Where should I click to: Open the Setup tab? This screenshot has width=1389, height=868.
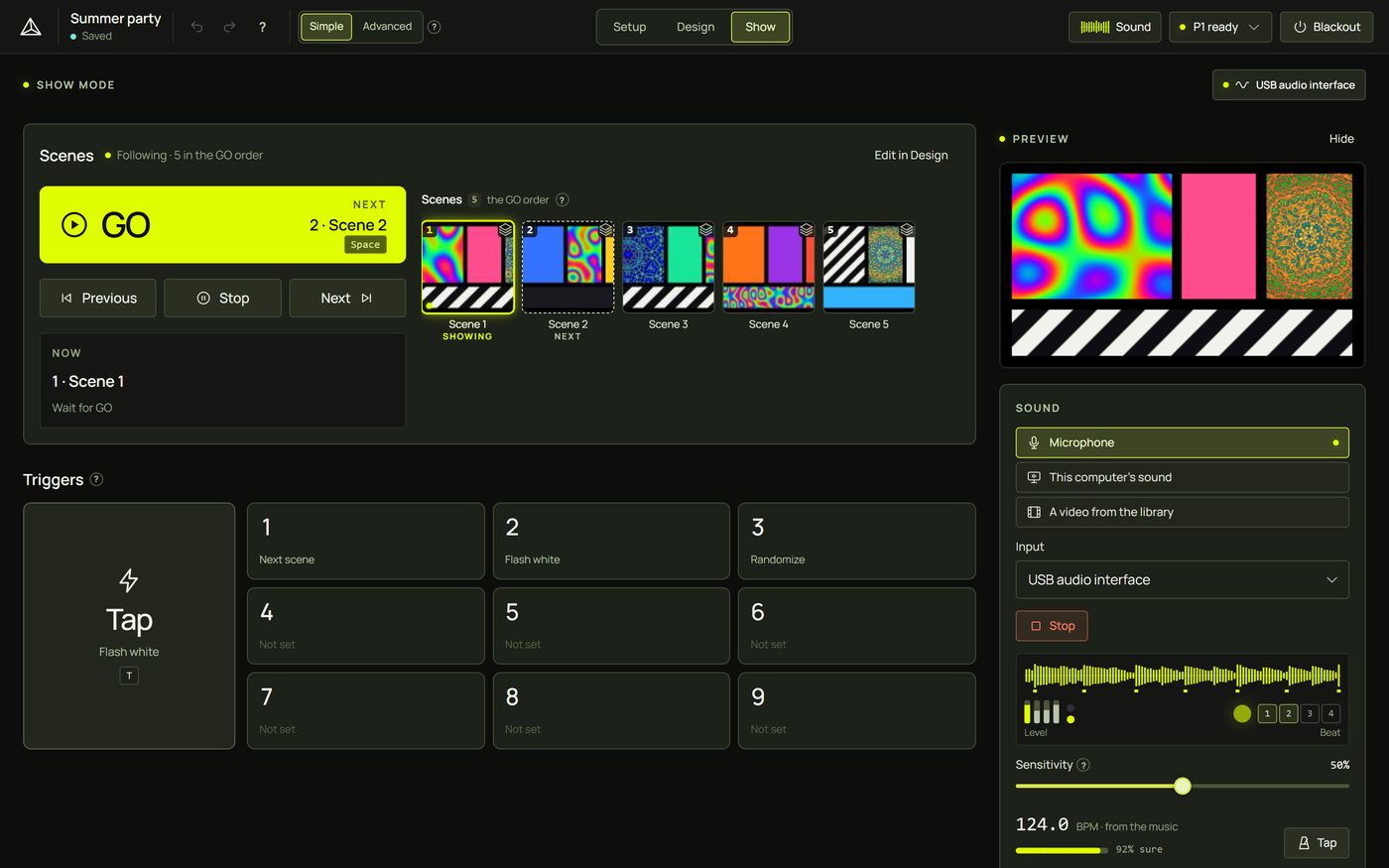[629, 27]
